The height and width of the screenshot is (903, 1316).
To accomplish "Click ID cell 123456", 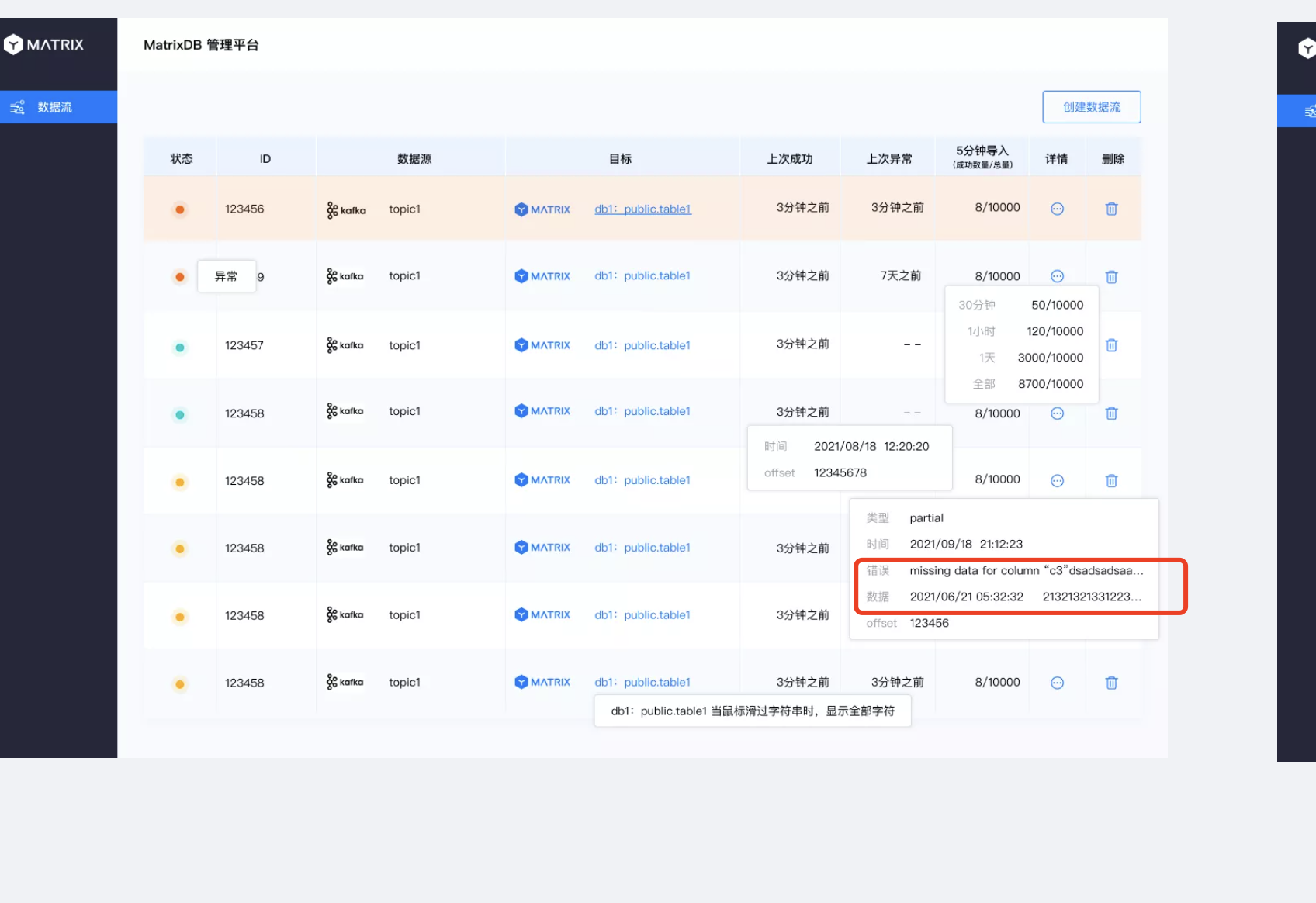I will click(x=244, y=209).
